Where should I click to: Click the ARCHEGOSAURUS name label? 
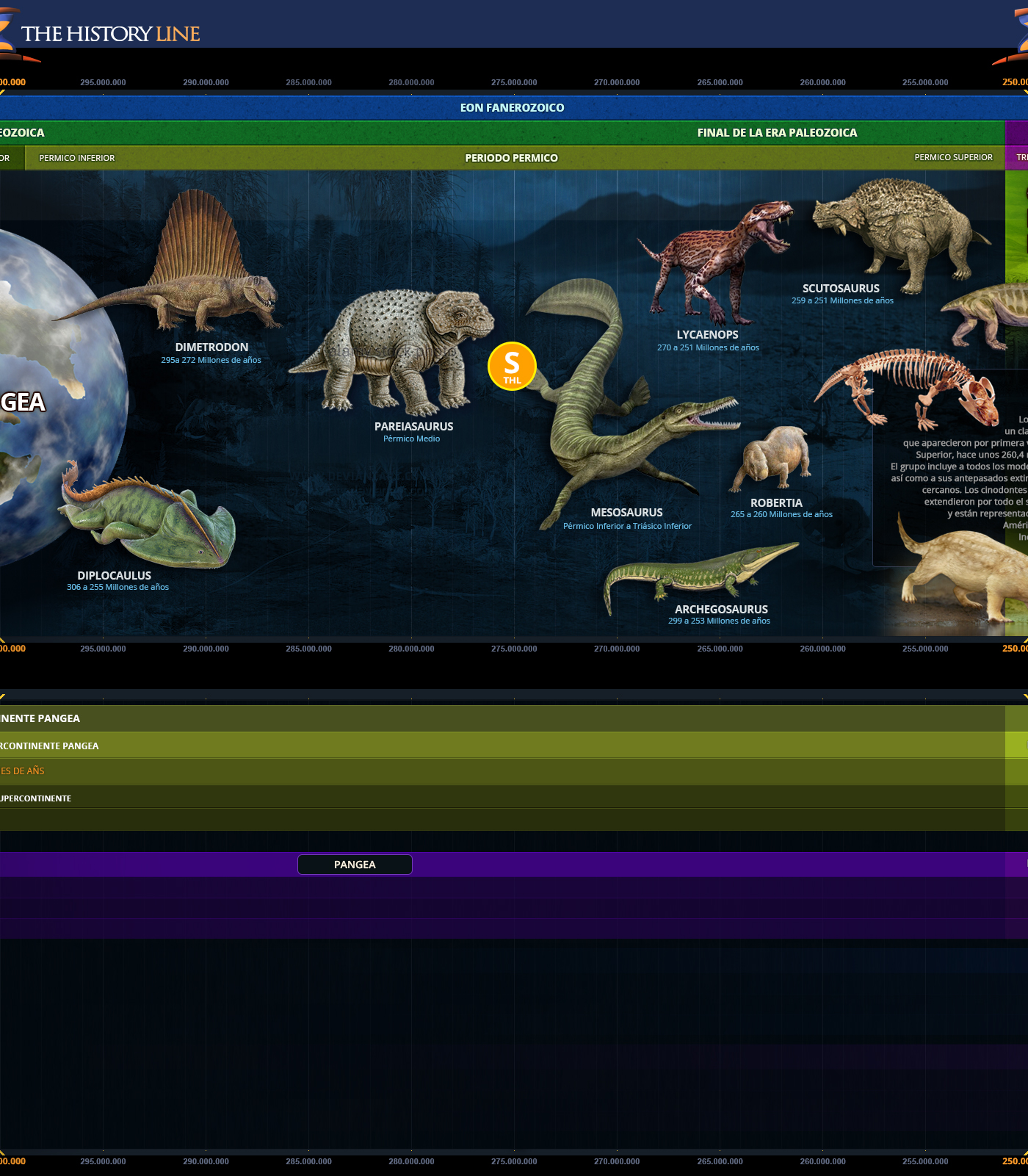pos(721,610)
